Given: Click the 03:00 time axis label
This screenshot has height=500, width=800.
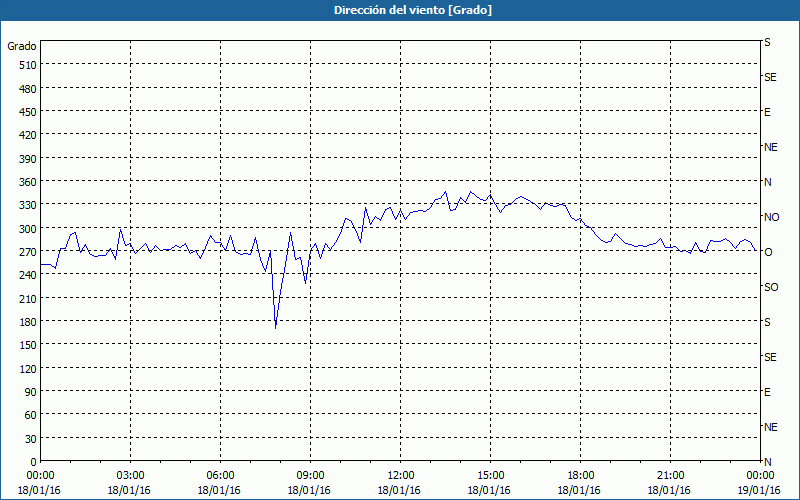Looking at the screenshot, I should pos(130,476).
